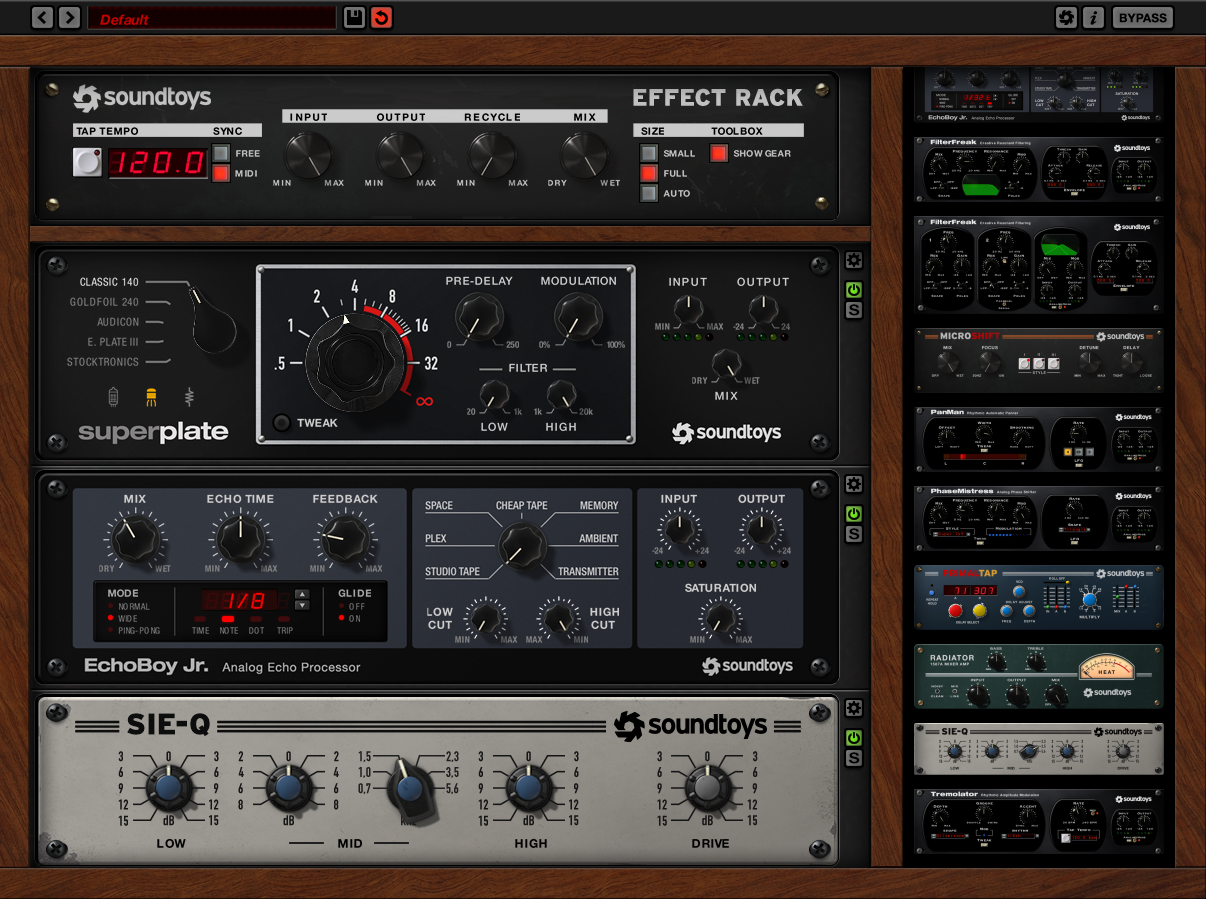Viewport: 1206px width, 899px height.
Task: Solo SuperPlate with S button
Action: pos(853,311)
